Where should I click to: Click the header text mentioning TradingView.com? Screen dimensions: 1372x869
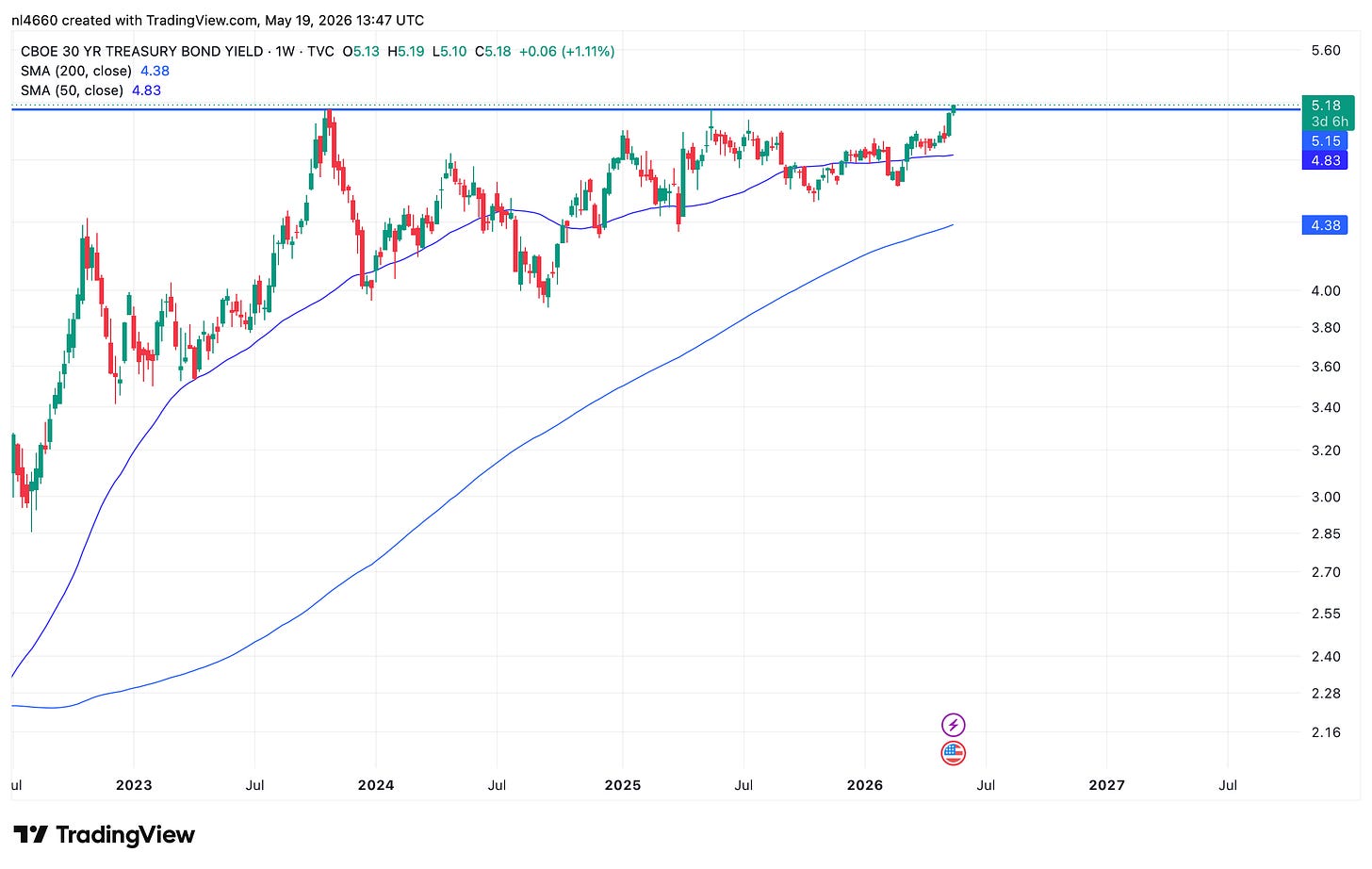point(218,20)
